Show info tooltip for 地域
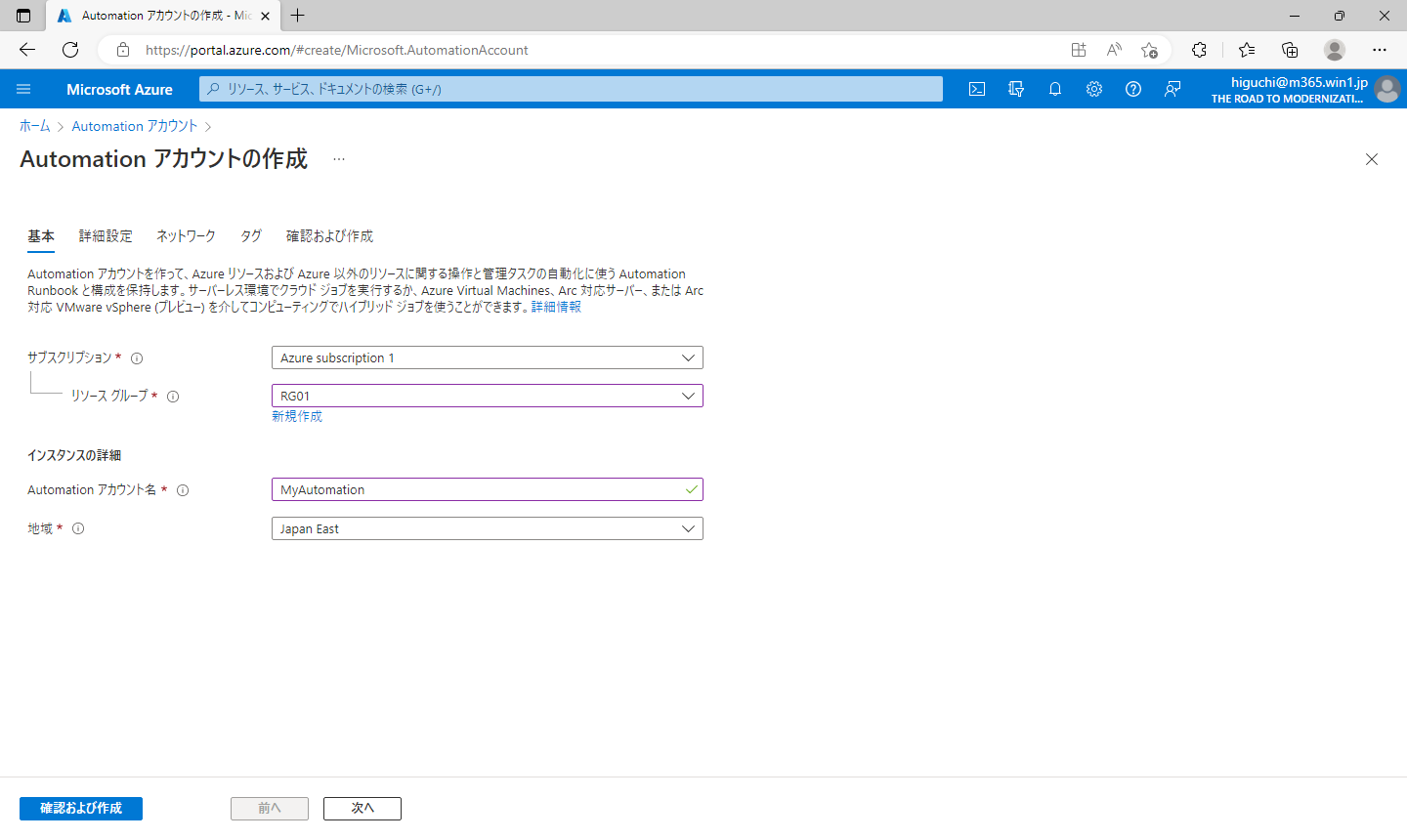 [78, 528]
